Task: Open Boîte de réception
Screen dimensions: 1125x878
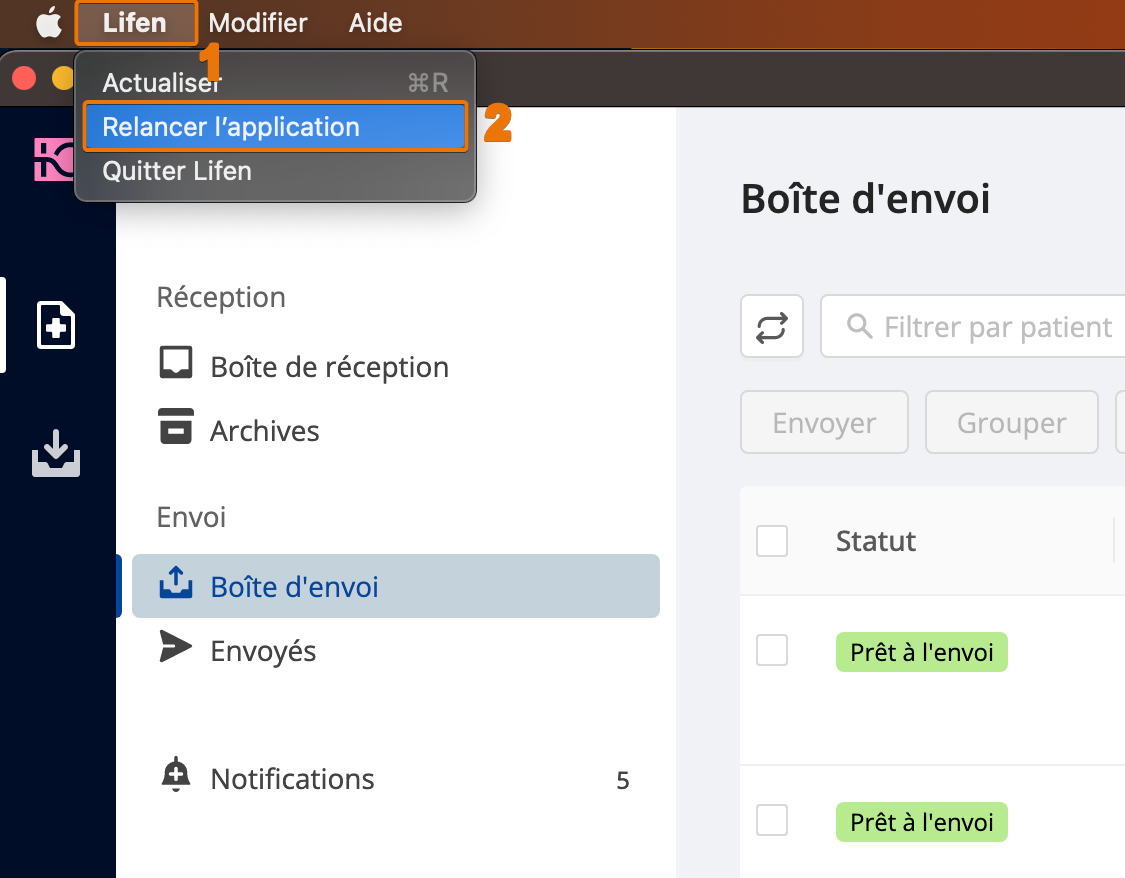Action: point(329,367)
